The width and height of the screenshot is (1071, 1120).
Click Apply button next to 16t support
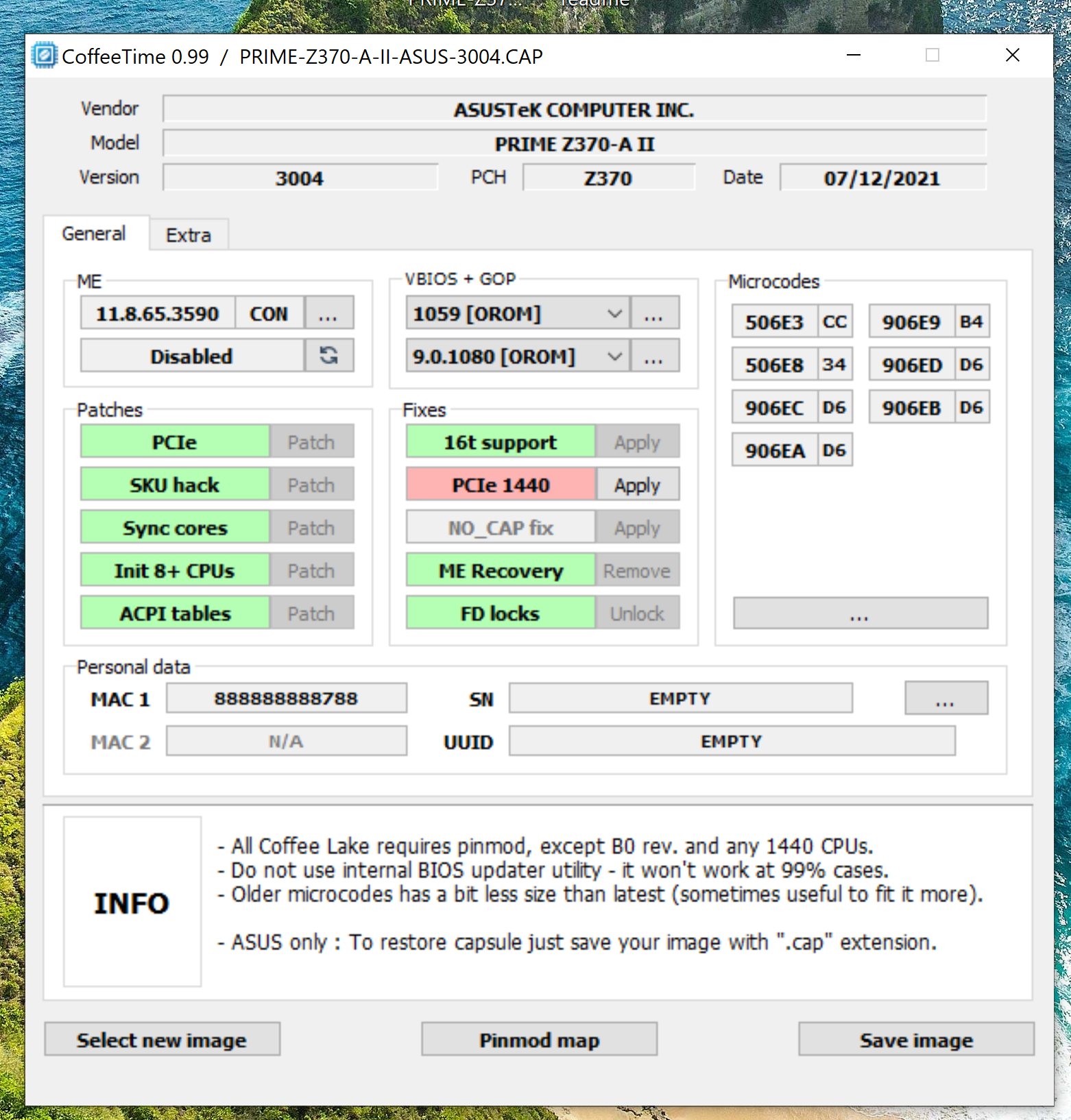click(638, 442)
